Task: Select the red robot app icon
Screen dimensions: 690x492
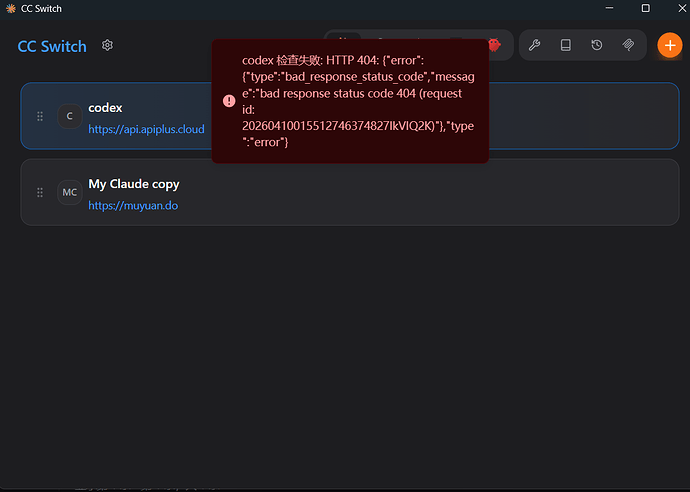Action: 495,45
